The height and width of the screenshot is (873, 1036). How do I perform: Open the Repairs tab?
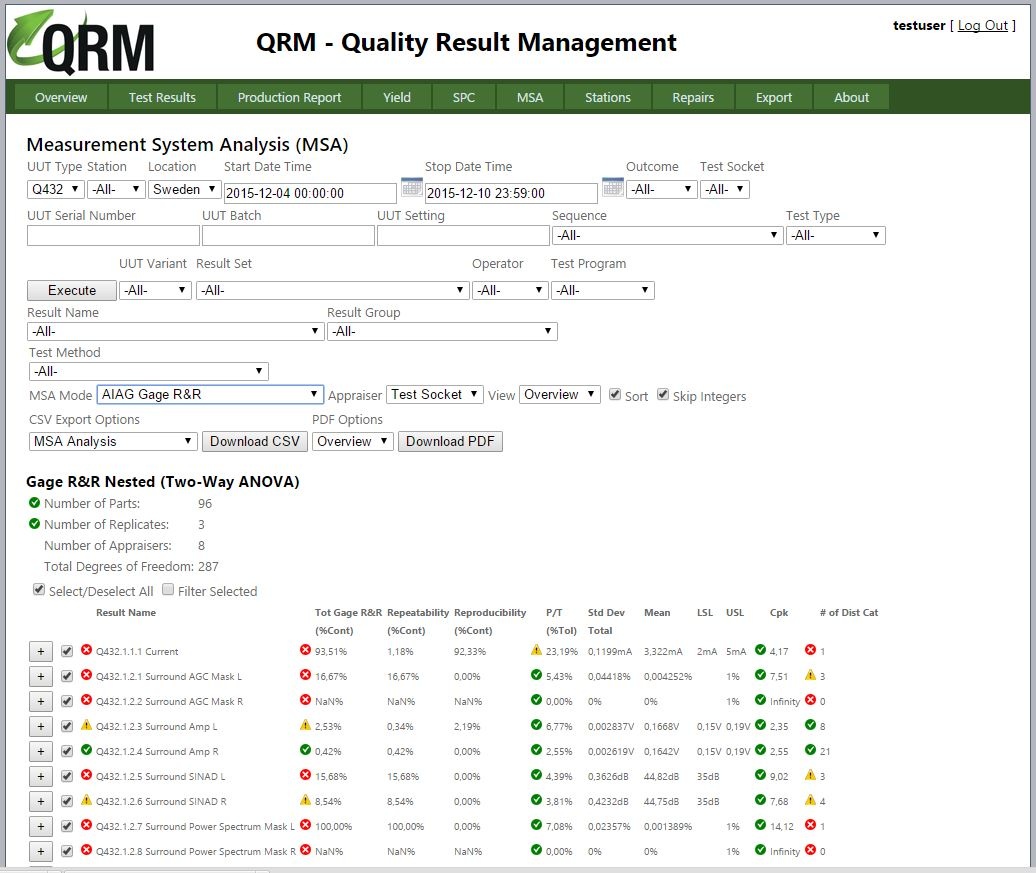point(693,97)
